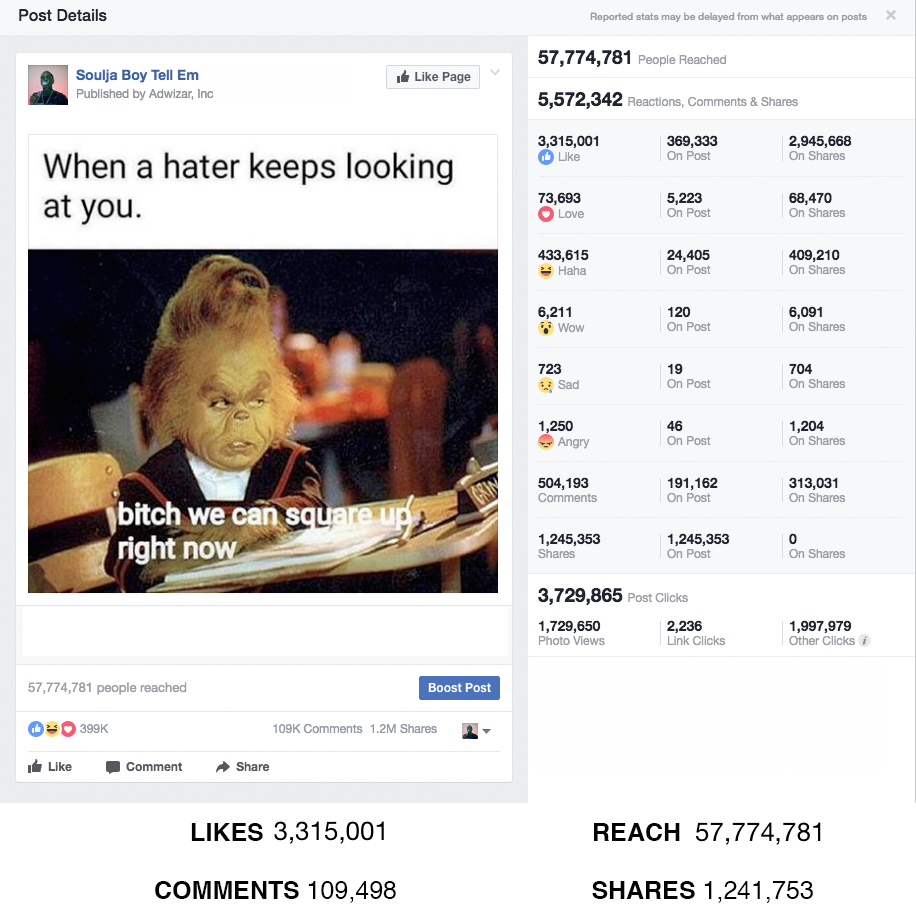Open the 1.2M Shares link
The height and width of the screenshot is (916, 916).
403,728
